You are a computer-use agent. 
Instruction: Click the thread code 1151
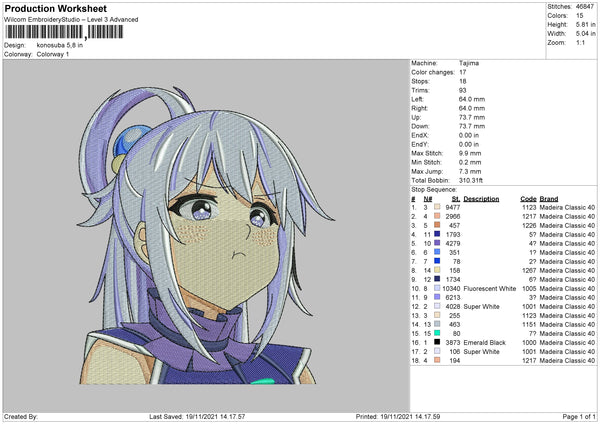point(529,324)
